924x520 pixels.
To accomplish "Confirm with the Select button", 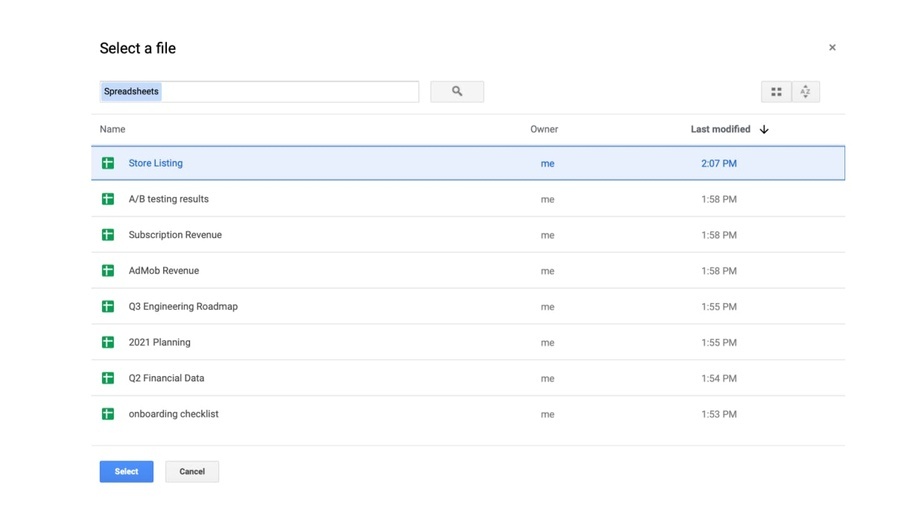I will click(x=127, y=472).
